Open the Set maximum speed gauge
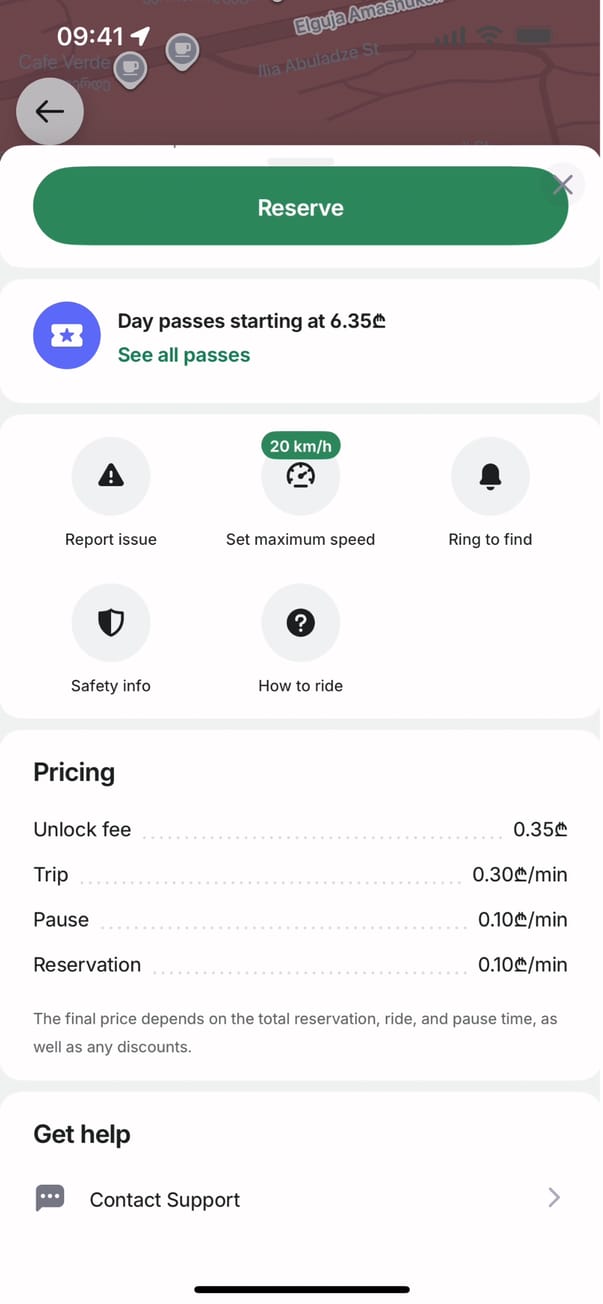This screenshot has height=1304, width=603. [300, 479]
